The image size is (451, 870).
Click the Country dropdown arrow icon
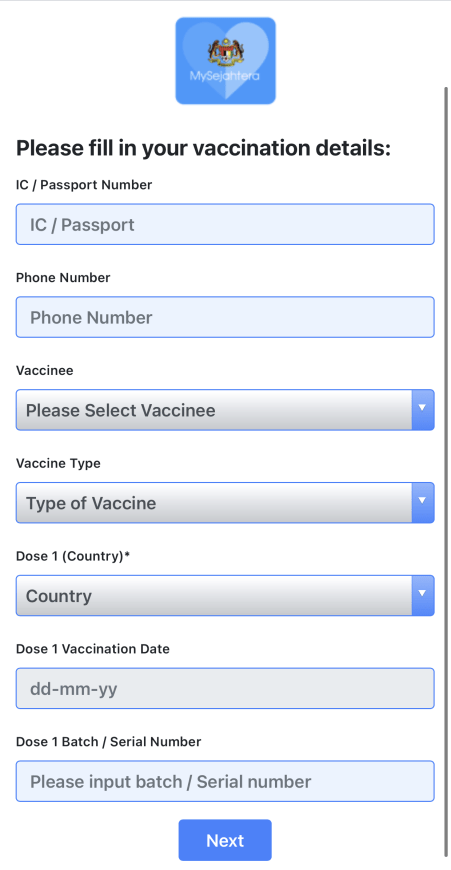point(423,595)
